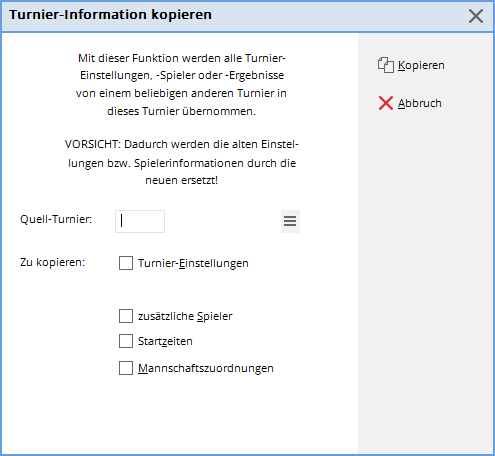Click the Turnier-Einstellungen option text
This screenshot has height=456, width=495.
click(x=193, y=263)
